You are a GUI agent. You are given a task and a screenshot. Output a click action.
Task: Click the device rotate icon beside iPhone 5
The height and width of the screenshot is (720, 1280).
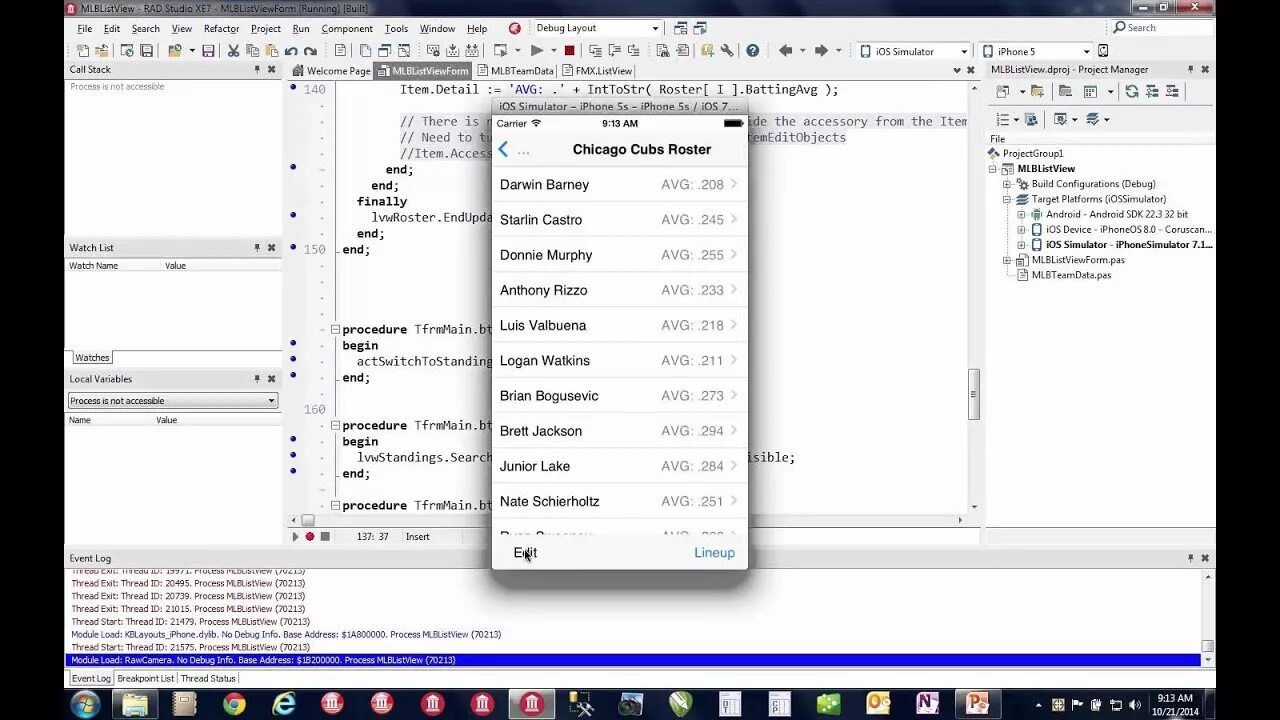pyautogui.click(x=1103, y=50)
